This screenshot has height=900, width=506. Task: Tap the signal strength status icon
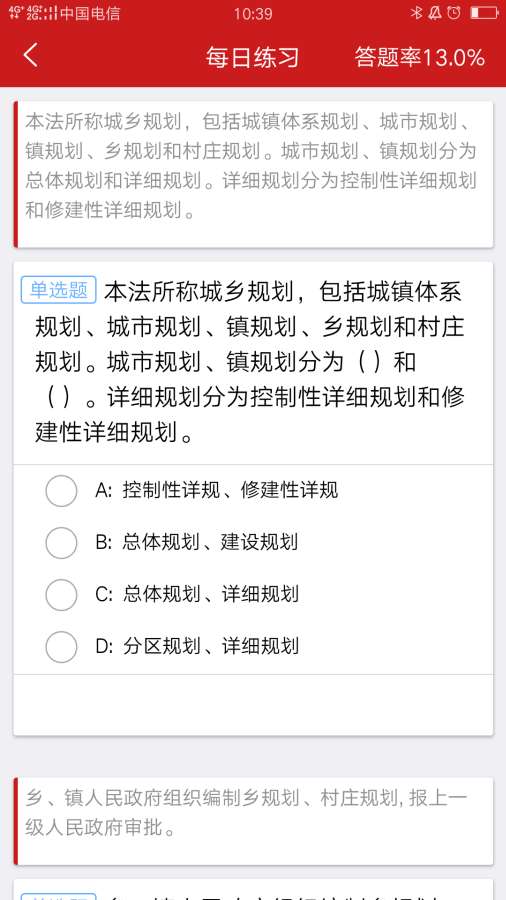coord(33,13)
